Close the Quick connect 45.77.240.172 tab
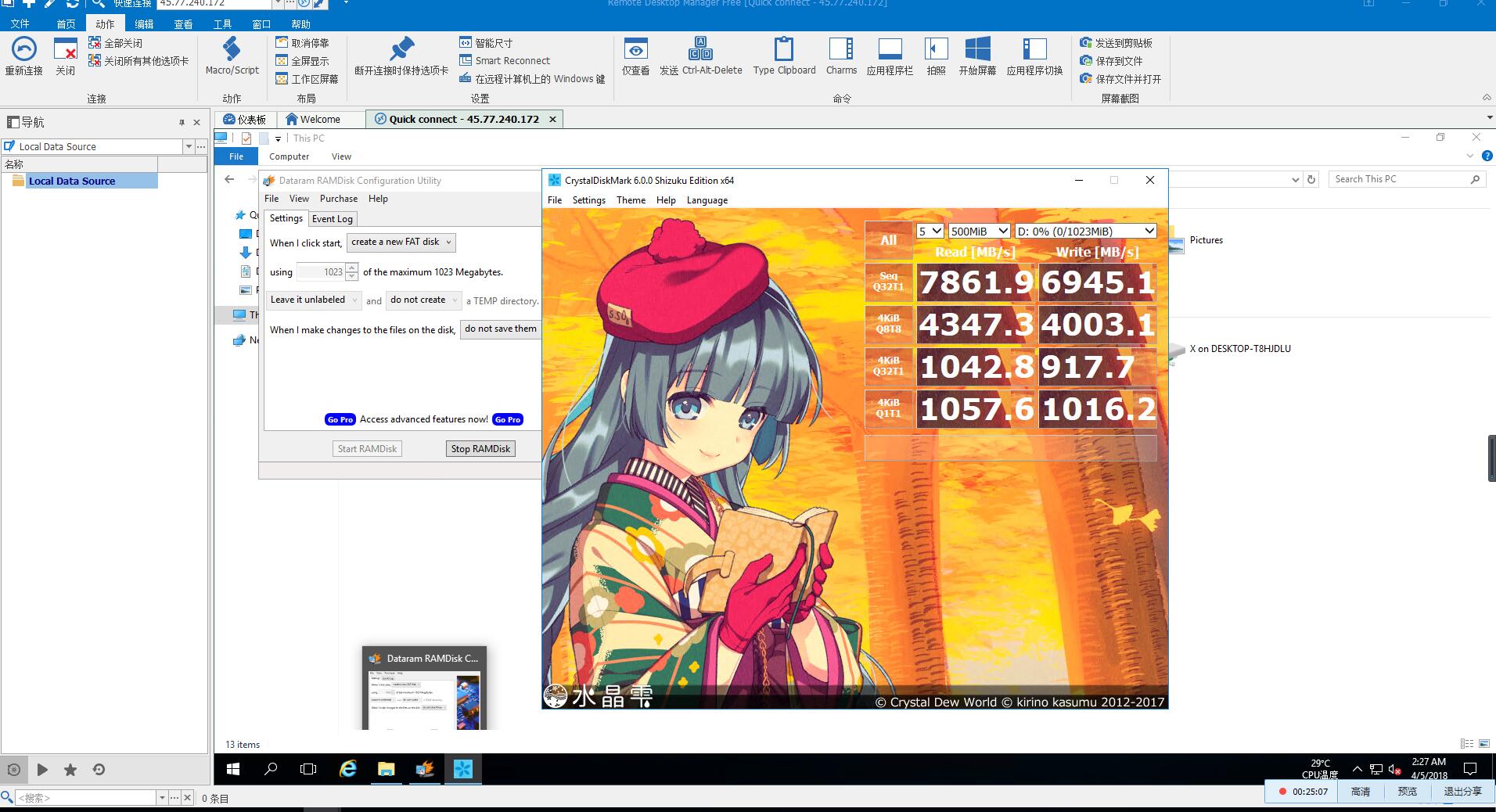Screen dimensions: 1496x812 [552, 120]
